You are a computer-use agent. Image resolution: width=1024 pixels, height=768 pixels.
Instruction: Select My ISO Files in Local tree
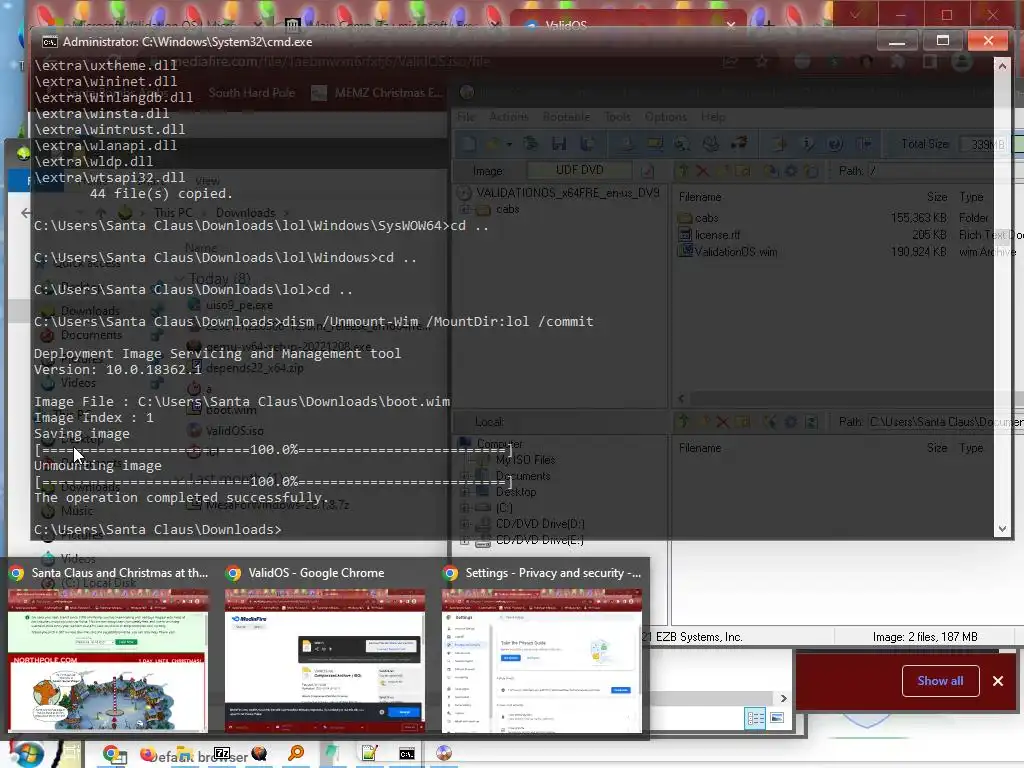click(524, 460)
